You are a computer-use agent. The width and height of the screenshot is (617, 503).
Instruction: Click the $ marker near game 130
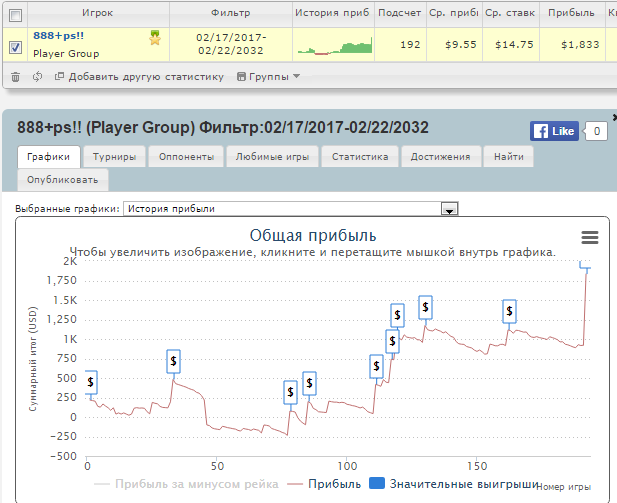pos(425,307)
